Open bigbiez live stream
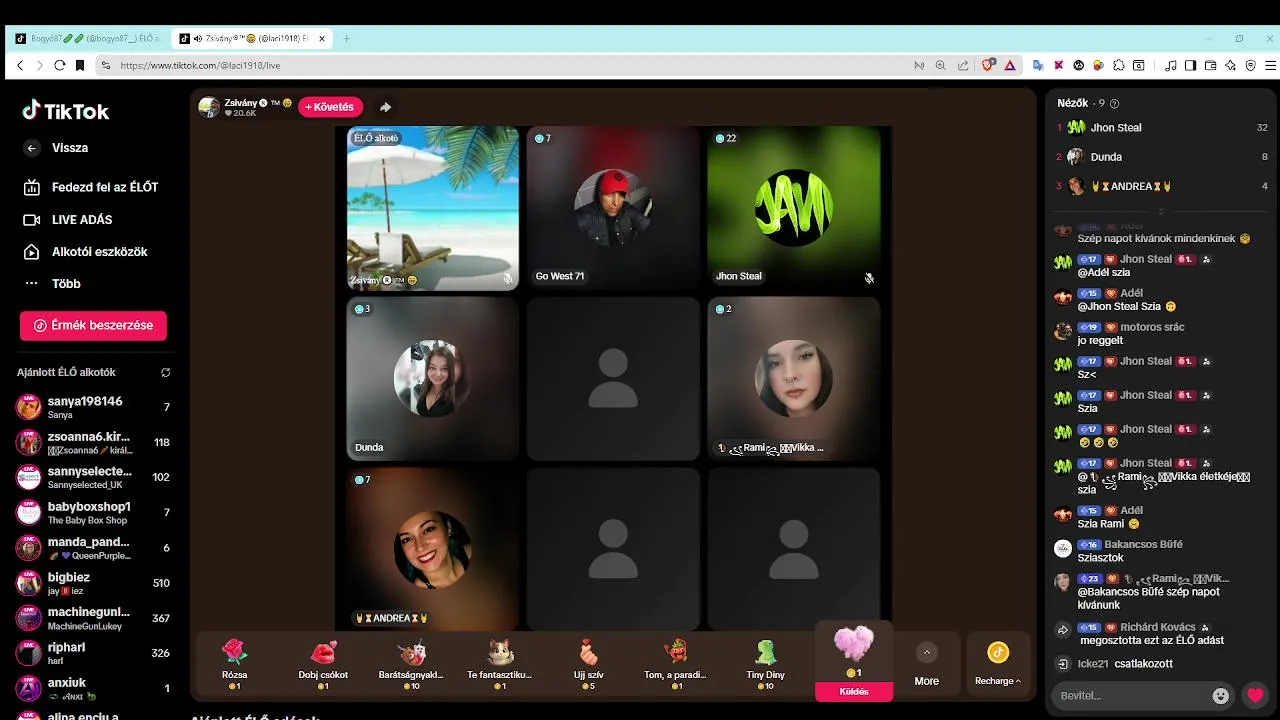1280x720 pixels. (x=93, y=583)
